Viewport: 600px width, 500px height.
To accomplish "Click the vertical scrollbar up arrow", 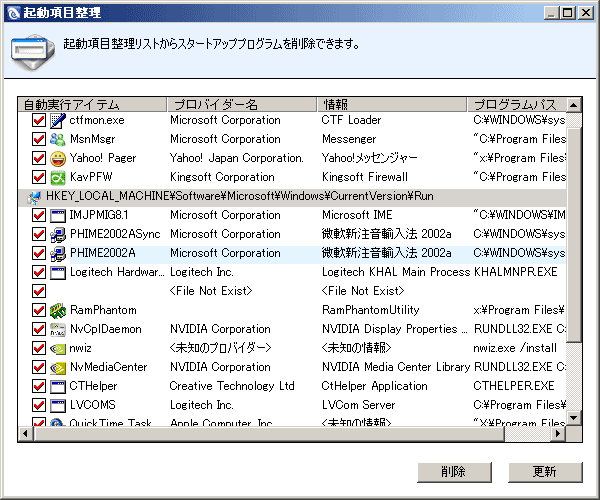I will (574, 105).
